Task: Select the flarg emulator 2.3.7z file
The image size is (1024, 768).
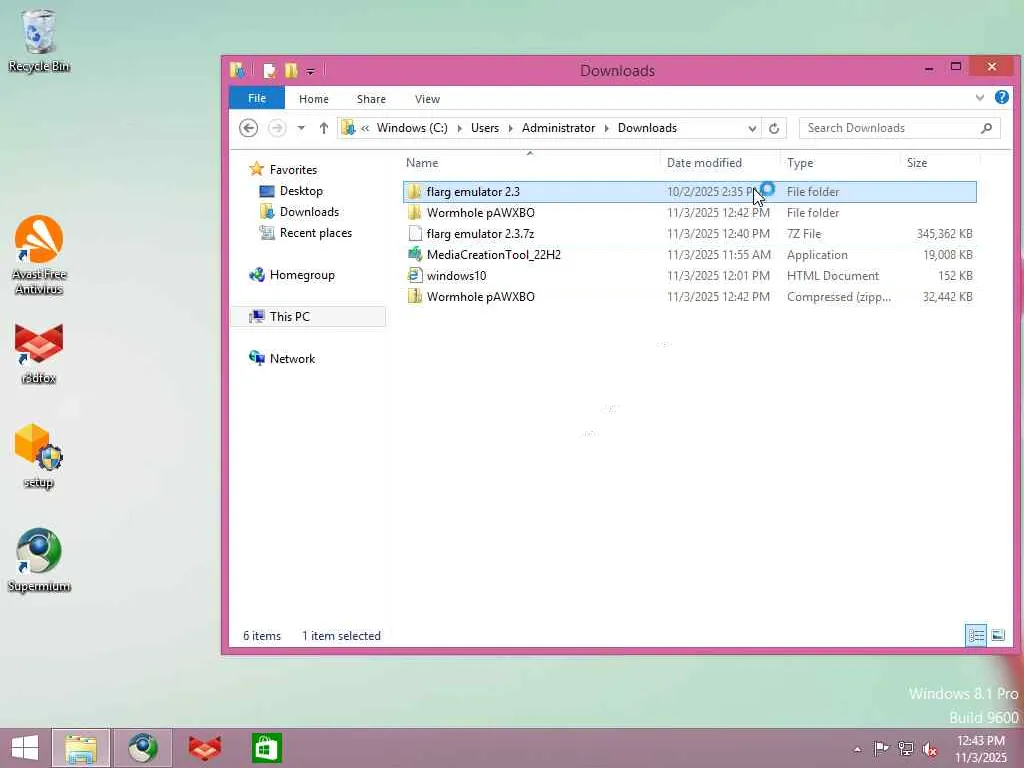Action: (690, 234)
